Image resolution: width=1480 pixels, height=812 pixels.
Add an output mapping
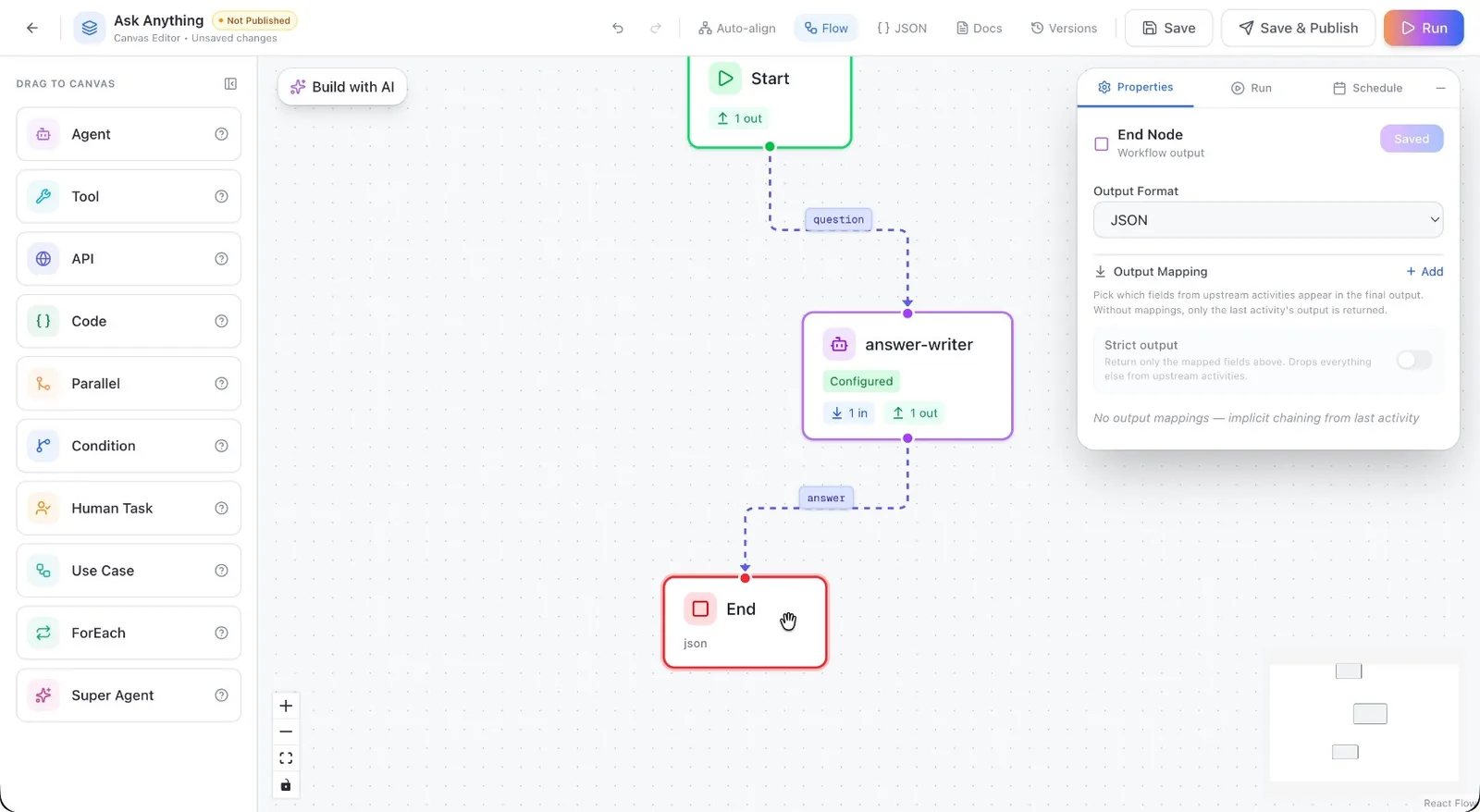(x=1424, y=271)
